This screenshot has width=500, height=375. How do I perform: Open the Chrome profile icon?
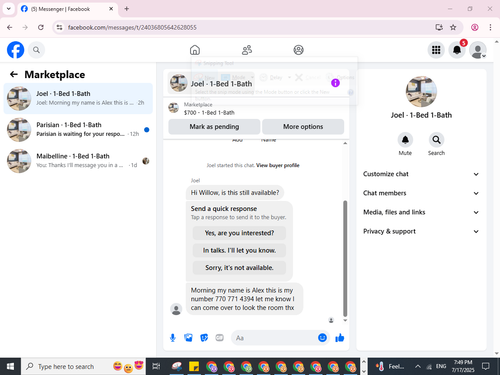point(475,27)
